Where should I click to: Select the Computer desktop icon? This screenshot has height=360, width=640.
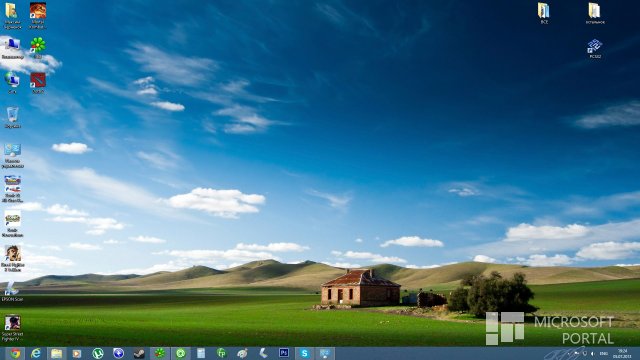pyautogui.click(x=12, y=48)
